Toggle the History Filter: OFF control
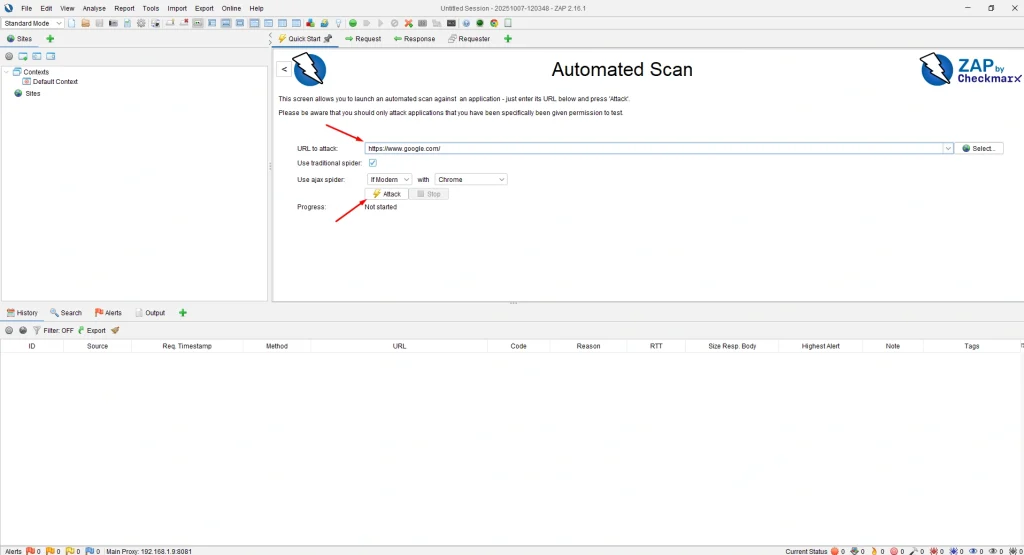Viewport: 1024px width, 555px height. (53, 330)
